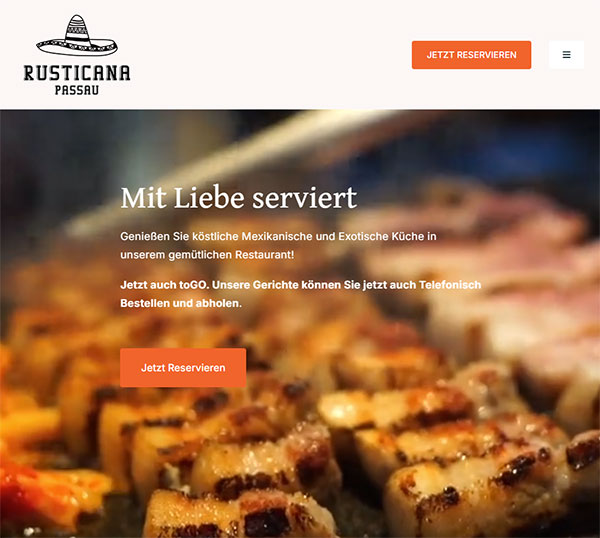Screen dimensions: 600x538
Task: Click the 'Bestellen und abholen.' text line
Action: click(181, 303)
